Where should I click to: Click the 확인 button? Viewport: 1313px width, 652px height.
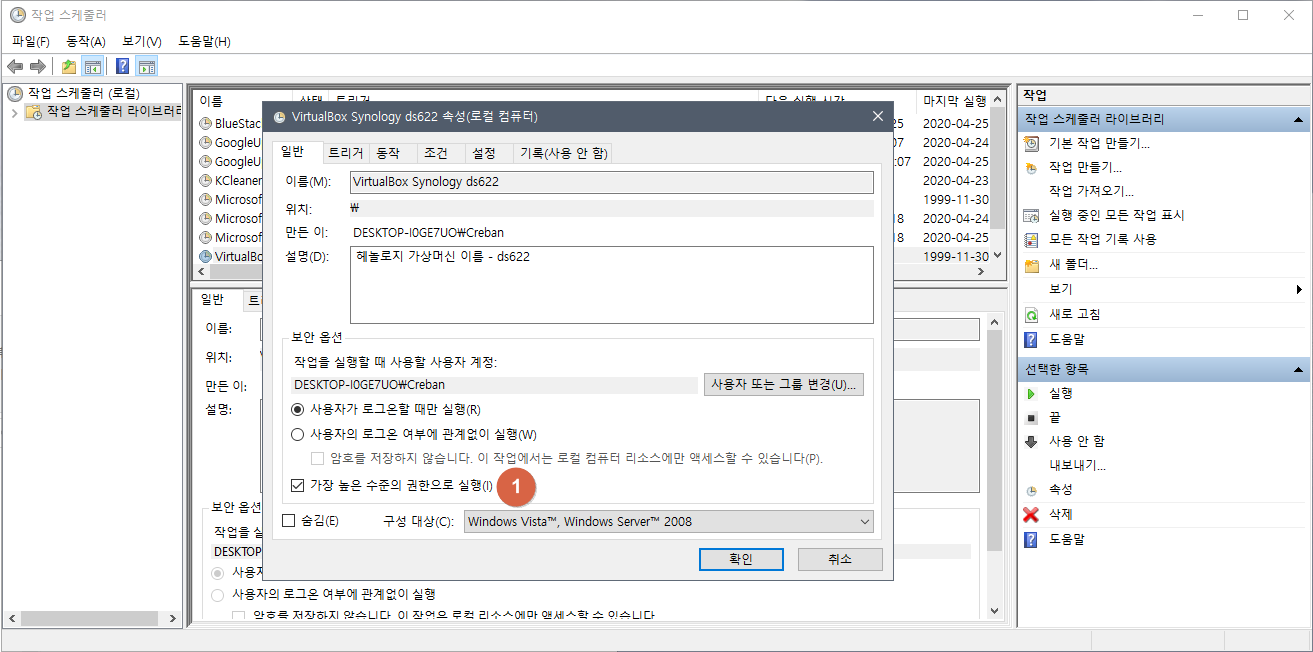(x=741, y=559)
